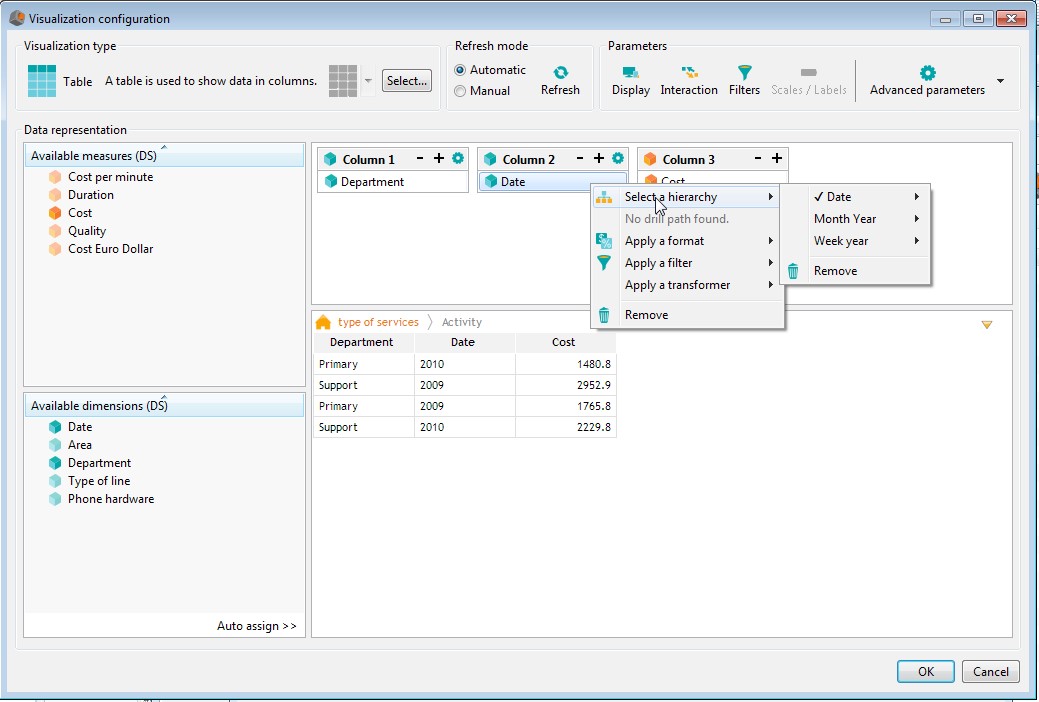The image size is (1039, 702).
Task: Click the hierarchy icon in context menu
Action: click(604, 197)
